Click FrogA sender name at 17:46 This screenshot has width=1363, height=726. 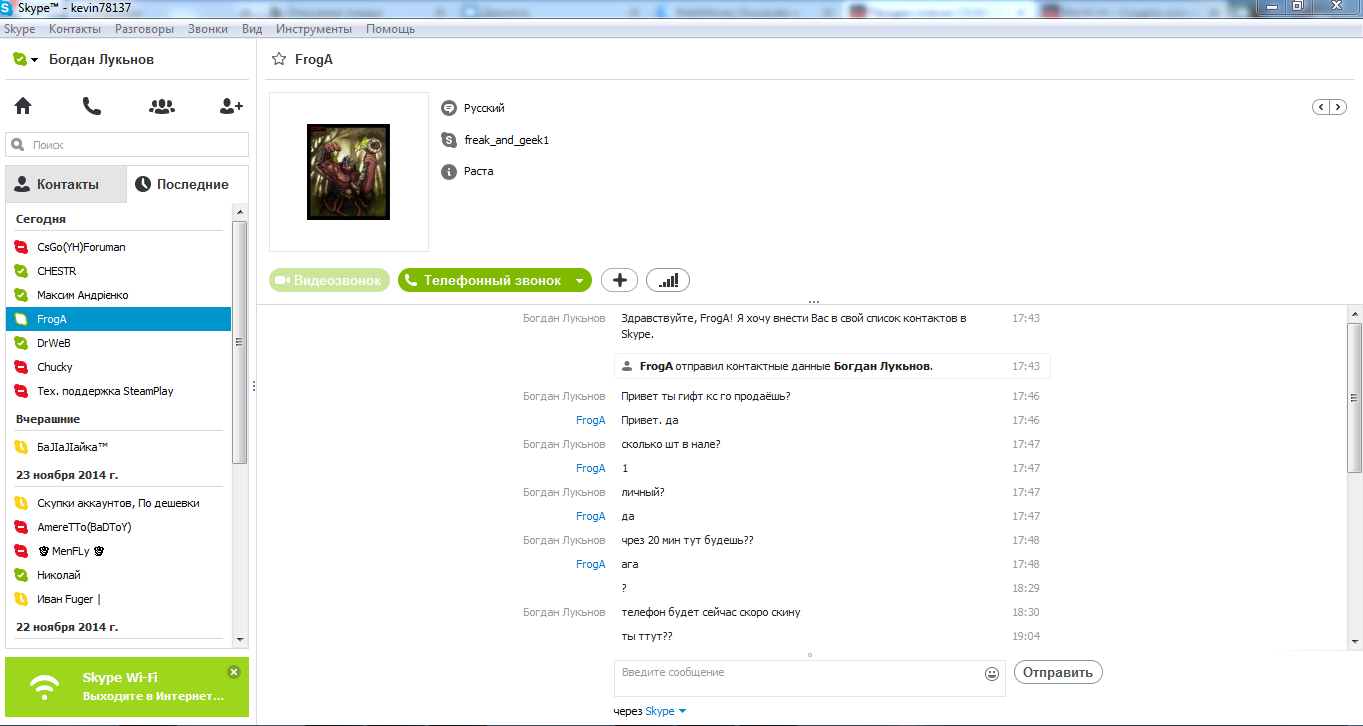pyautogui.click(x=590, y=420)
